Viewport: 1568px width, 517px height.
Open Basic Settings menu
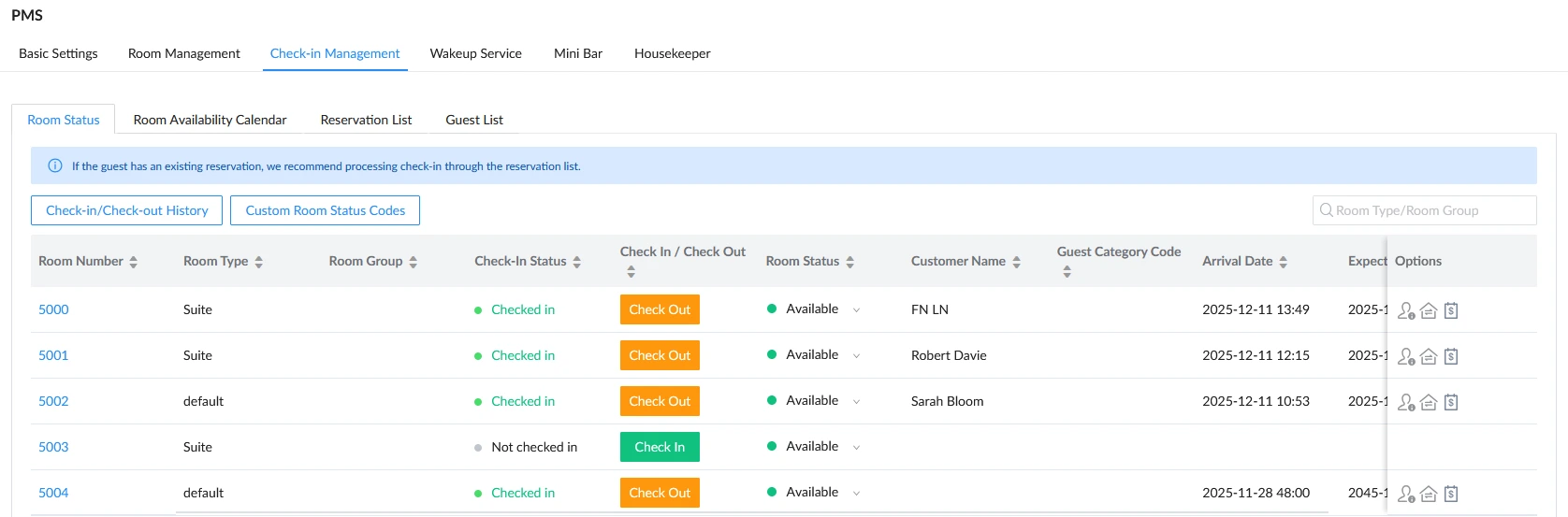[x=58, y=53]
